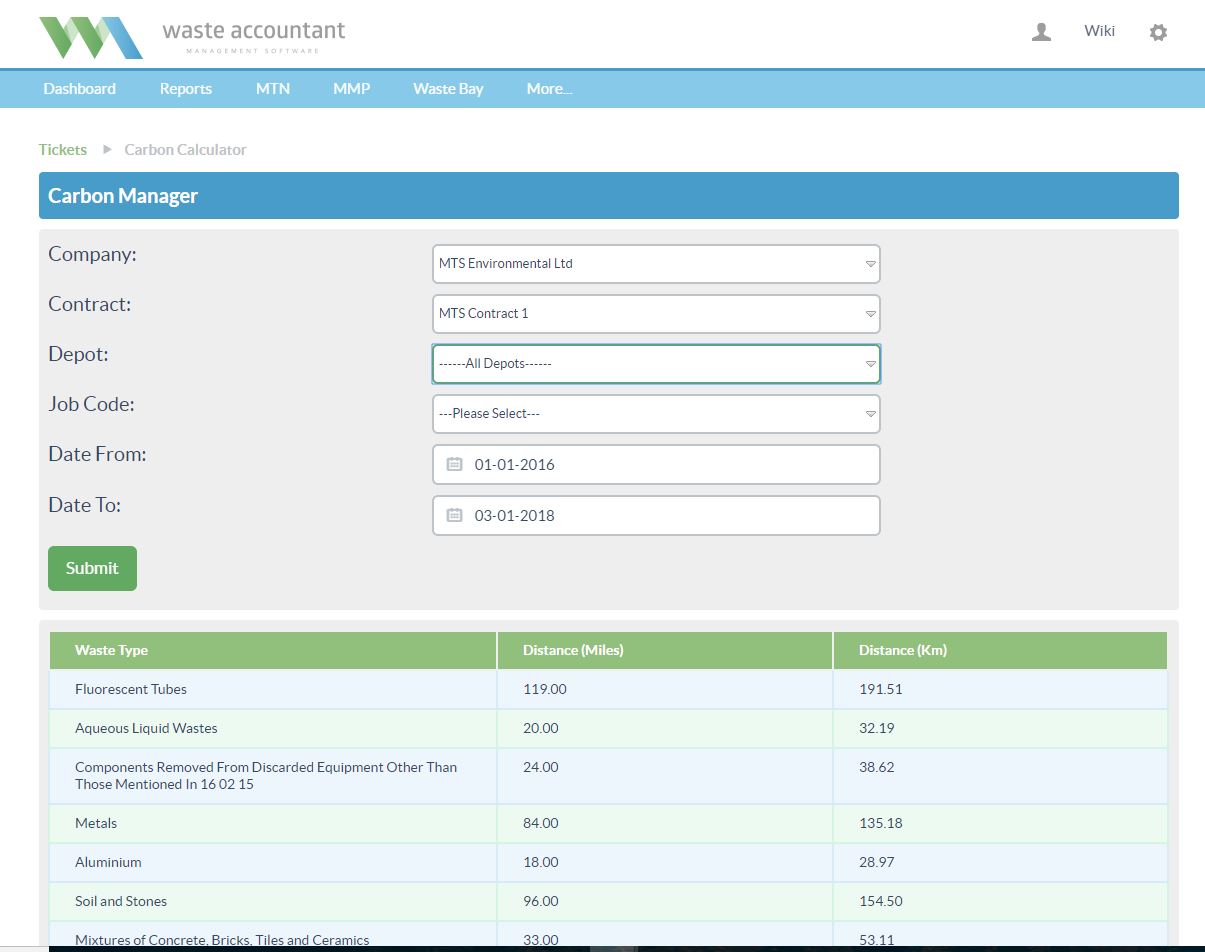Expand the More... menu
This screenshot has height=952, width=1205.
click(x=549, y=89)
